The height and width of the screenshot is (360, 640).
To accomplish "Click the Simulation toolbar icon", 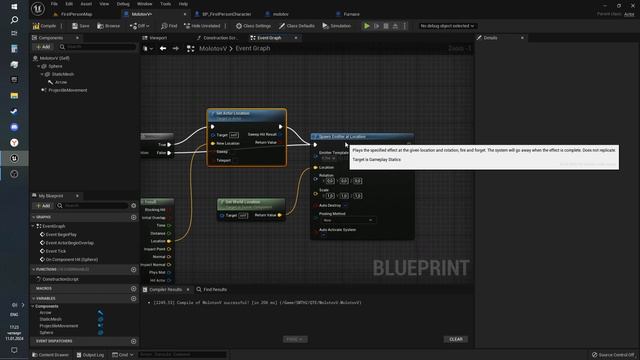I will (x=325, y=26).
